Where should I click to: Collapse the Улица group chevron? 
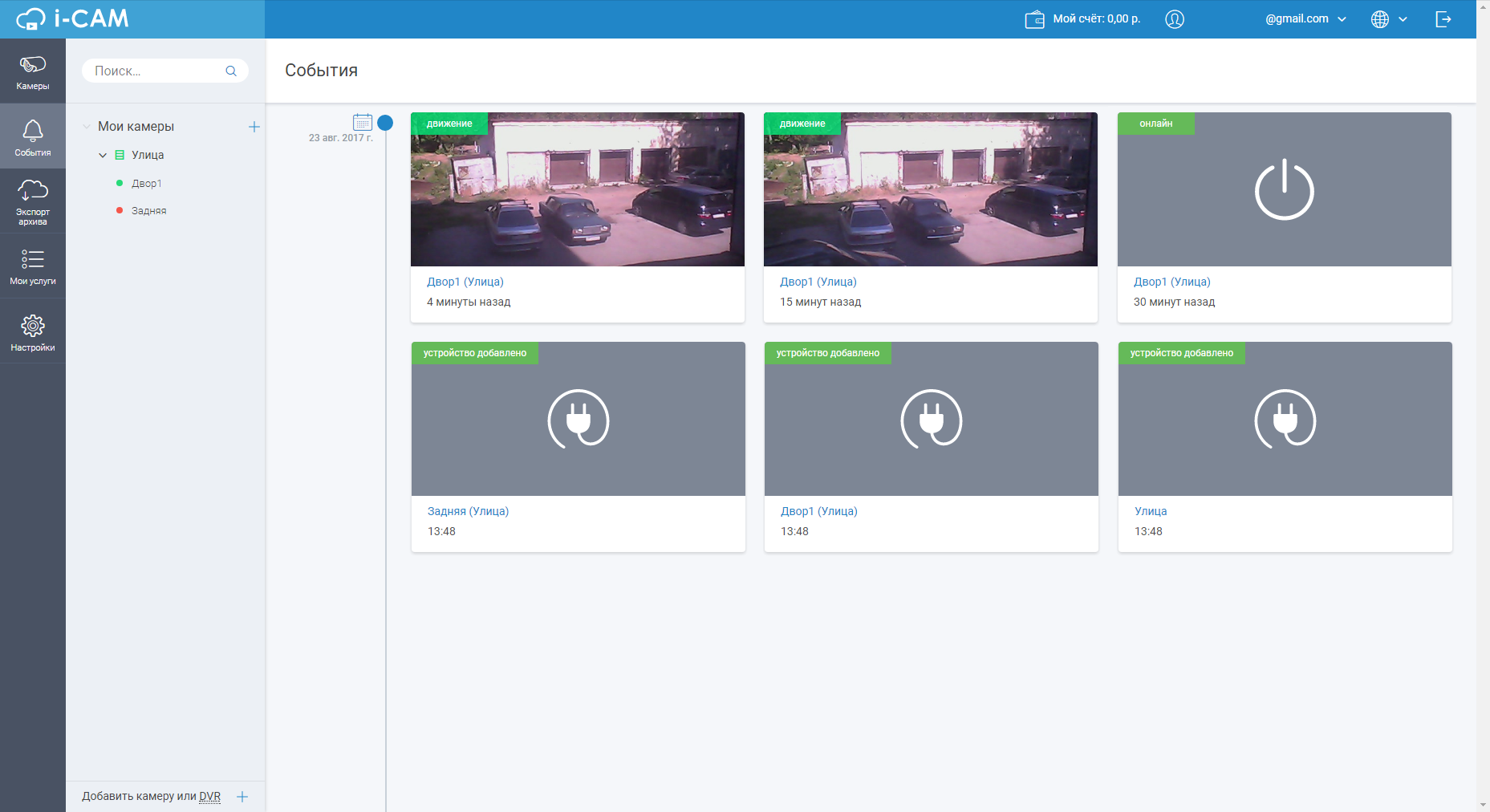point(103,155)
